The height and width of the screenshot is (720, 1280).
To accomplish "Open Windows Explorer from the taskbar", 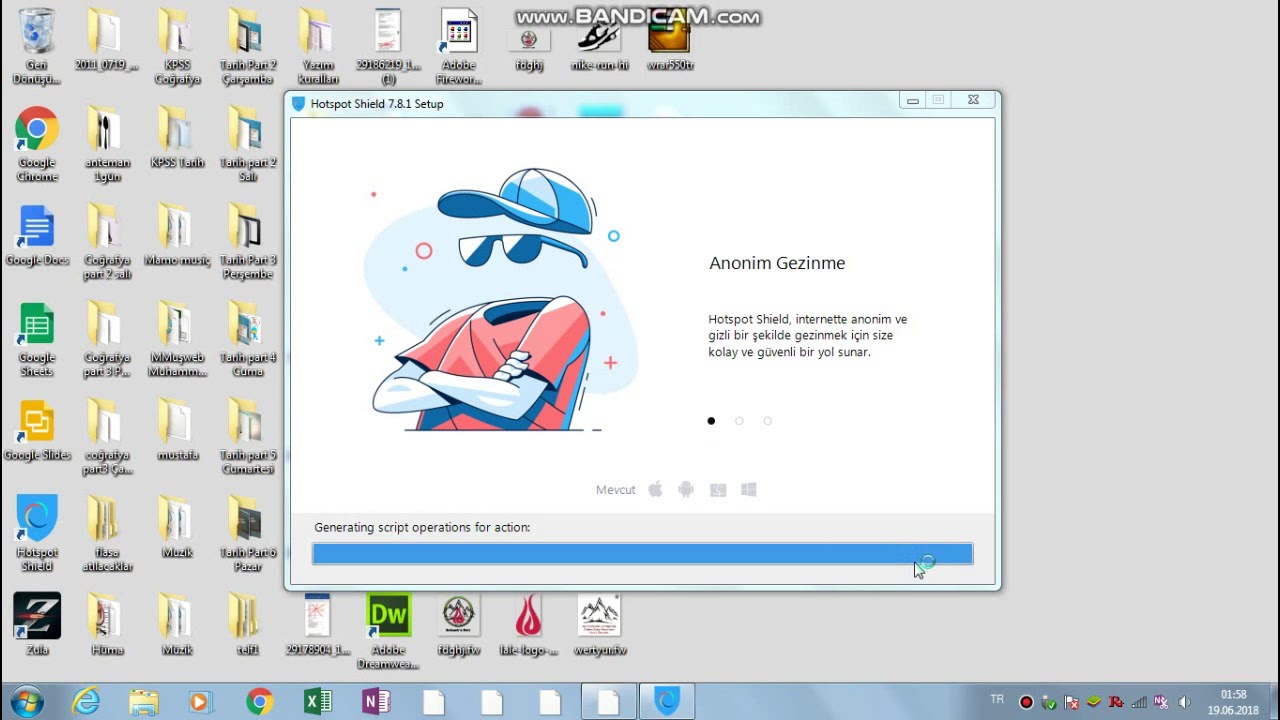I will [x=143, y=702].
